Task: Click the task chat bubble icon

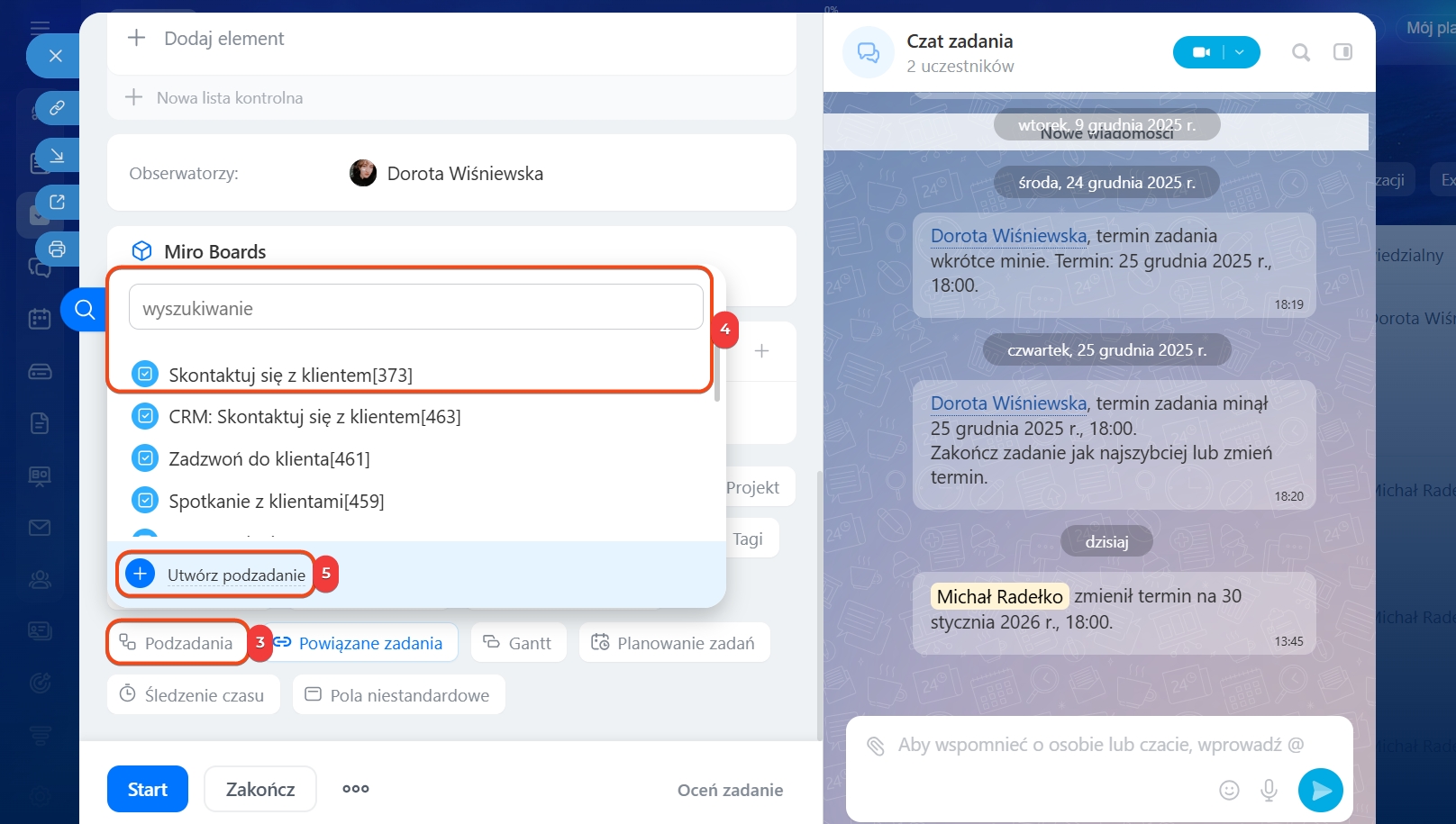Action: 868,53
